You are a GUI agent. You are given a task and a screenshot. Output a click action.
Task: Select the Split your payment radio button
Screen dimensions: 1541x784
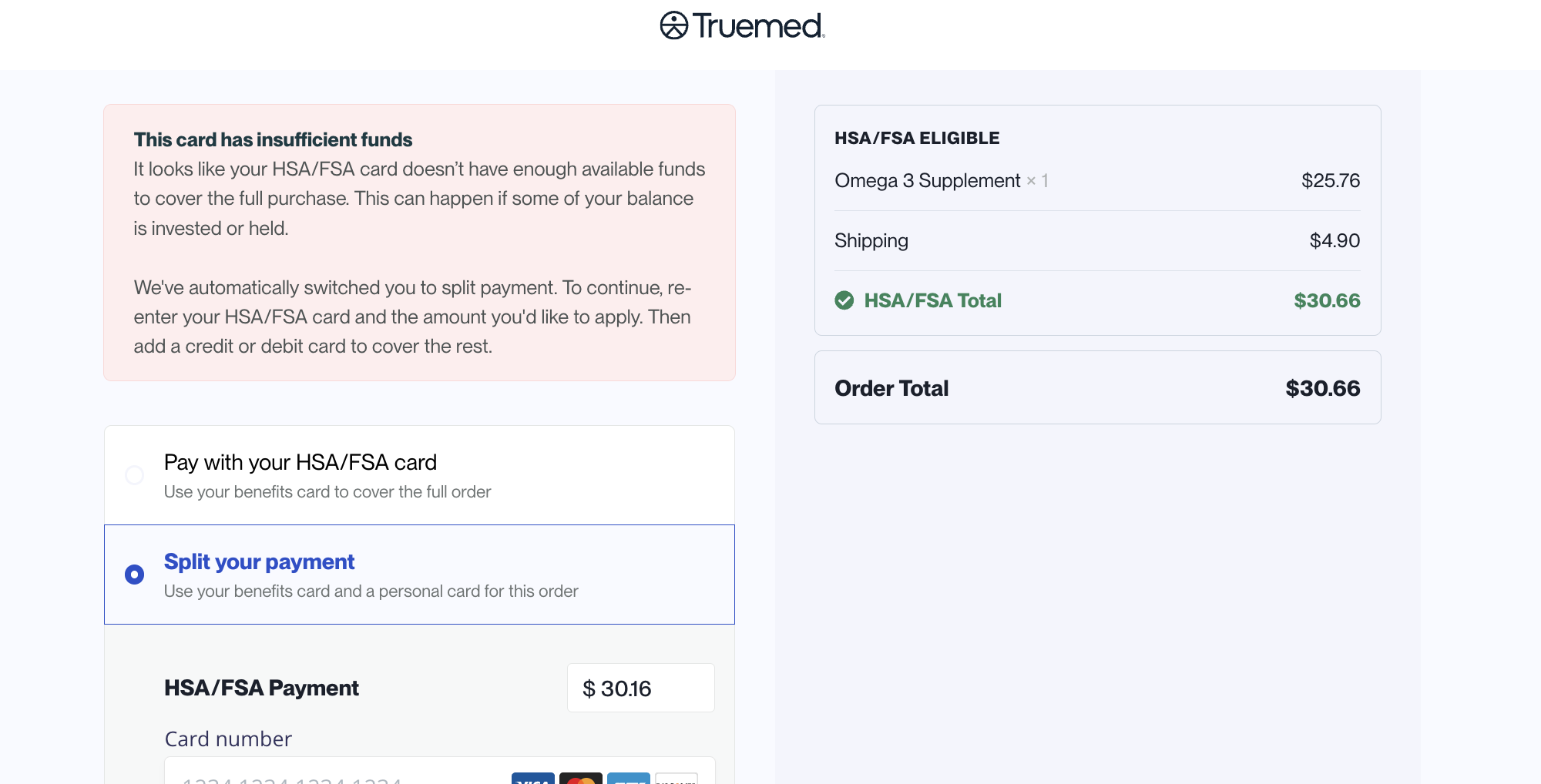pyautogui.click(x=135, y=575)
